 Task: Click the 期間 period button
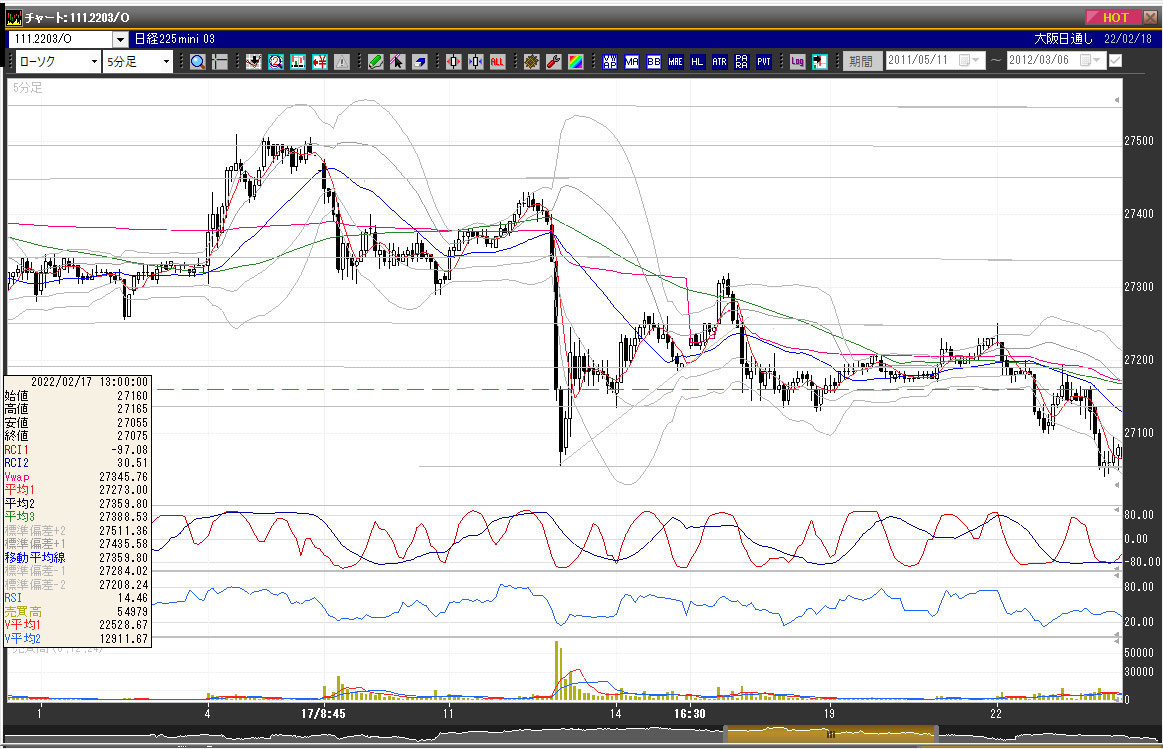861,62
